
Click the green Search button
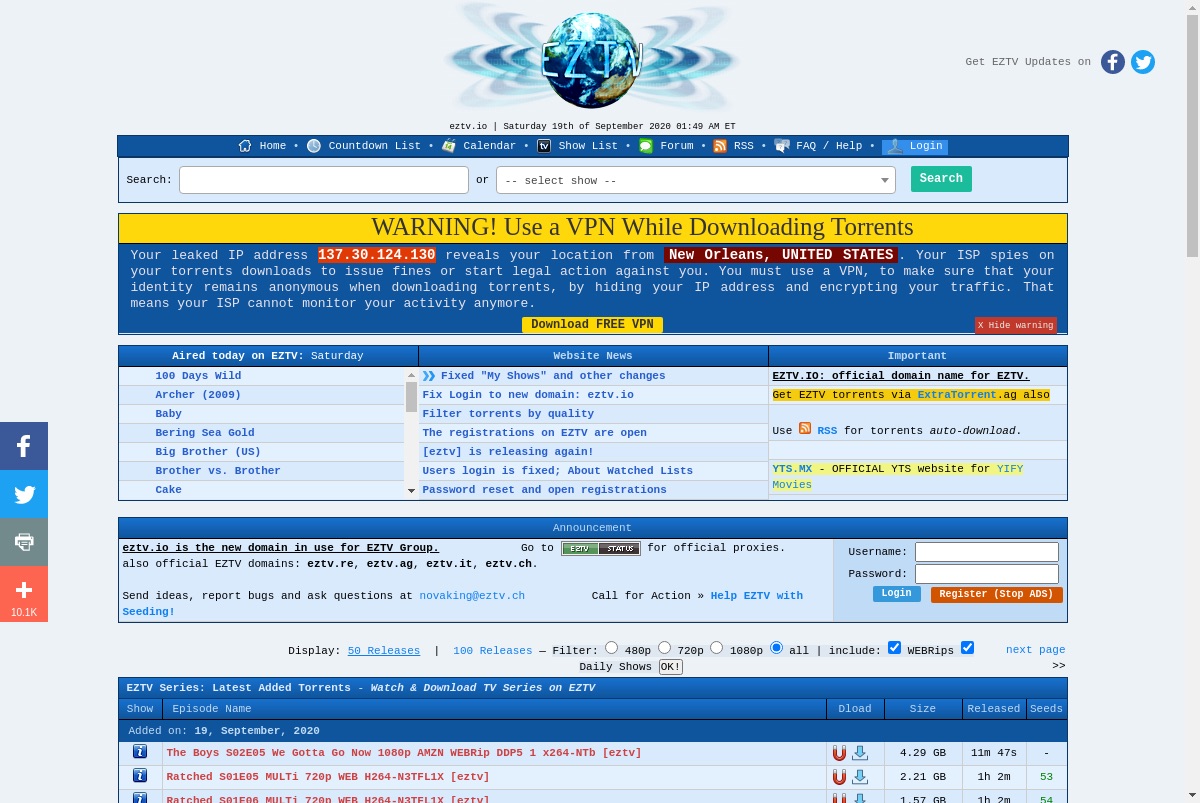pyautogui.click(x=941, y=179)
